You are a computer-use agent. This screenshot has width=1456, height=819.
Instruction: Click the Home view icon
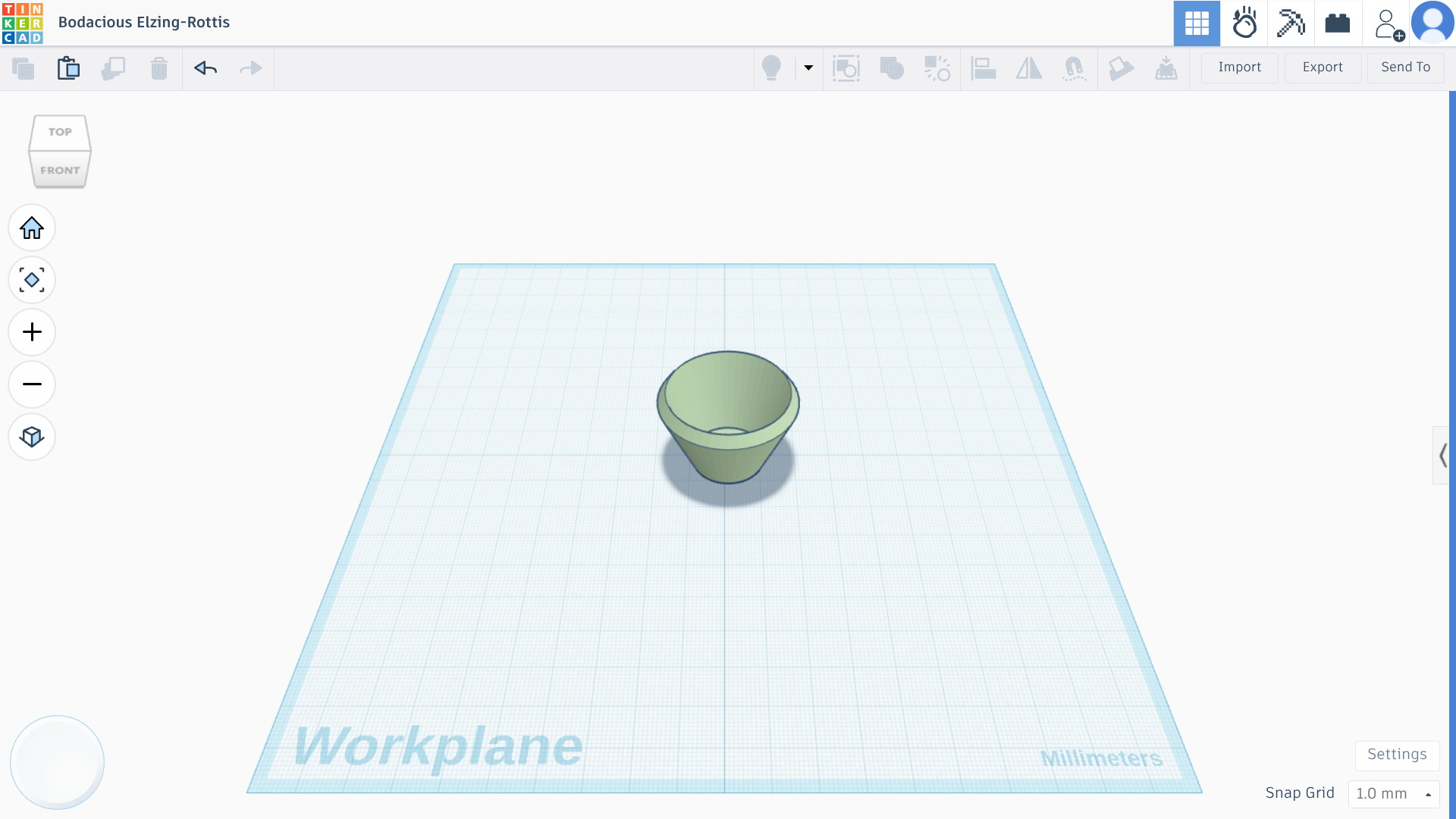pyautogui.click(x=32, y=227)
